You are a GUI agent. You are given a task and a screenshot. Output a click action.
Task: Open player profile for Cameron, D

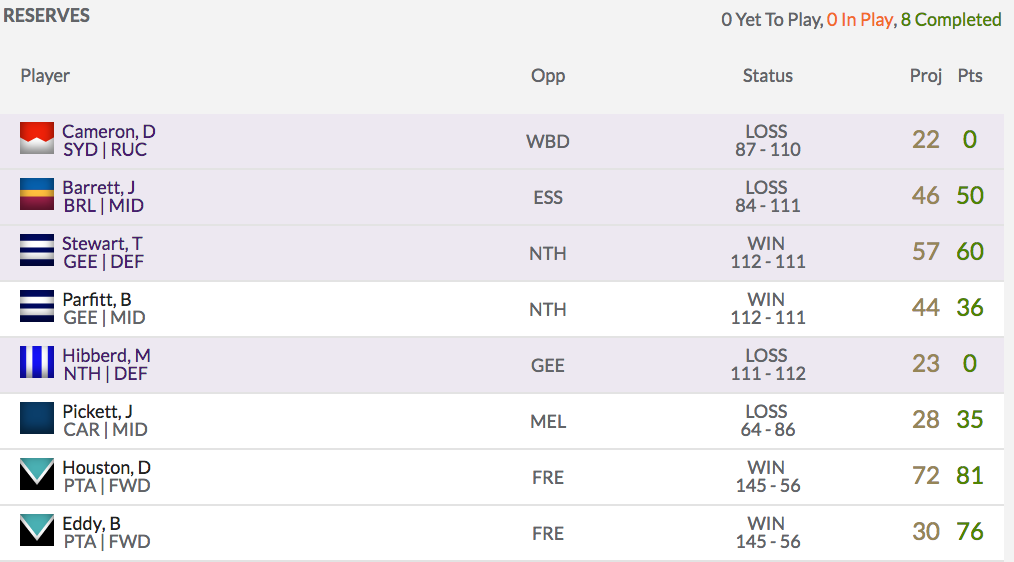point(109,131)
